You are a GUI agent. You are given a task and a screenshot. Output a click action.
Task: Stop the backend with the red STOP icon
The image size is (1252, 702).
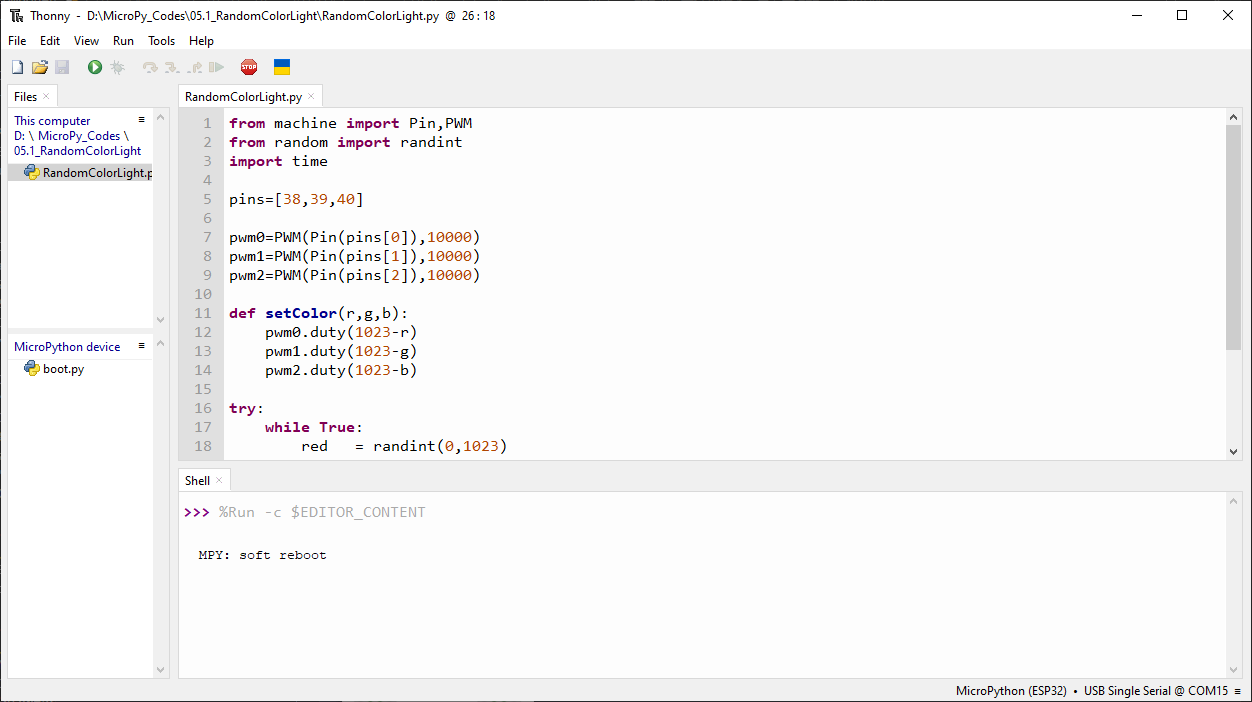pos(249,67)
